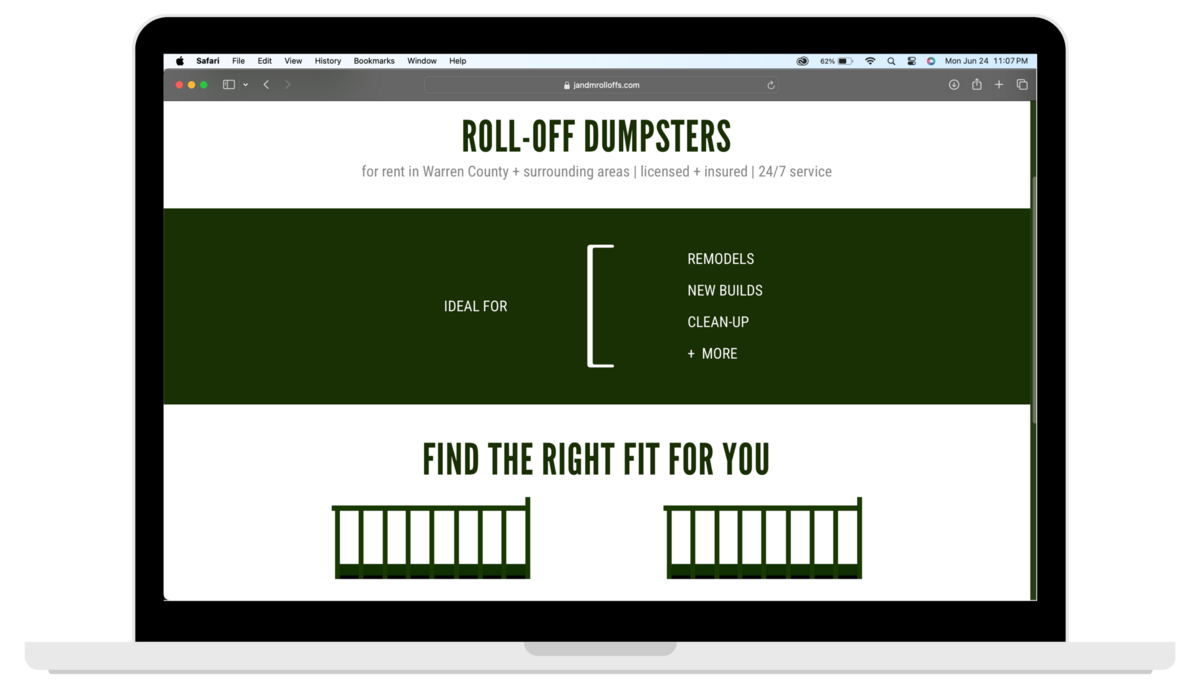Open the Bookmarks menu
This screenshot has height=688, width=1200.
pyautogui.click(x=374, y=61)
